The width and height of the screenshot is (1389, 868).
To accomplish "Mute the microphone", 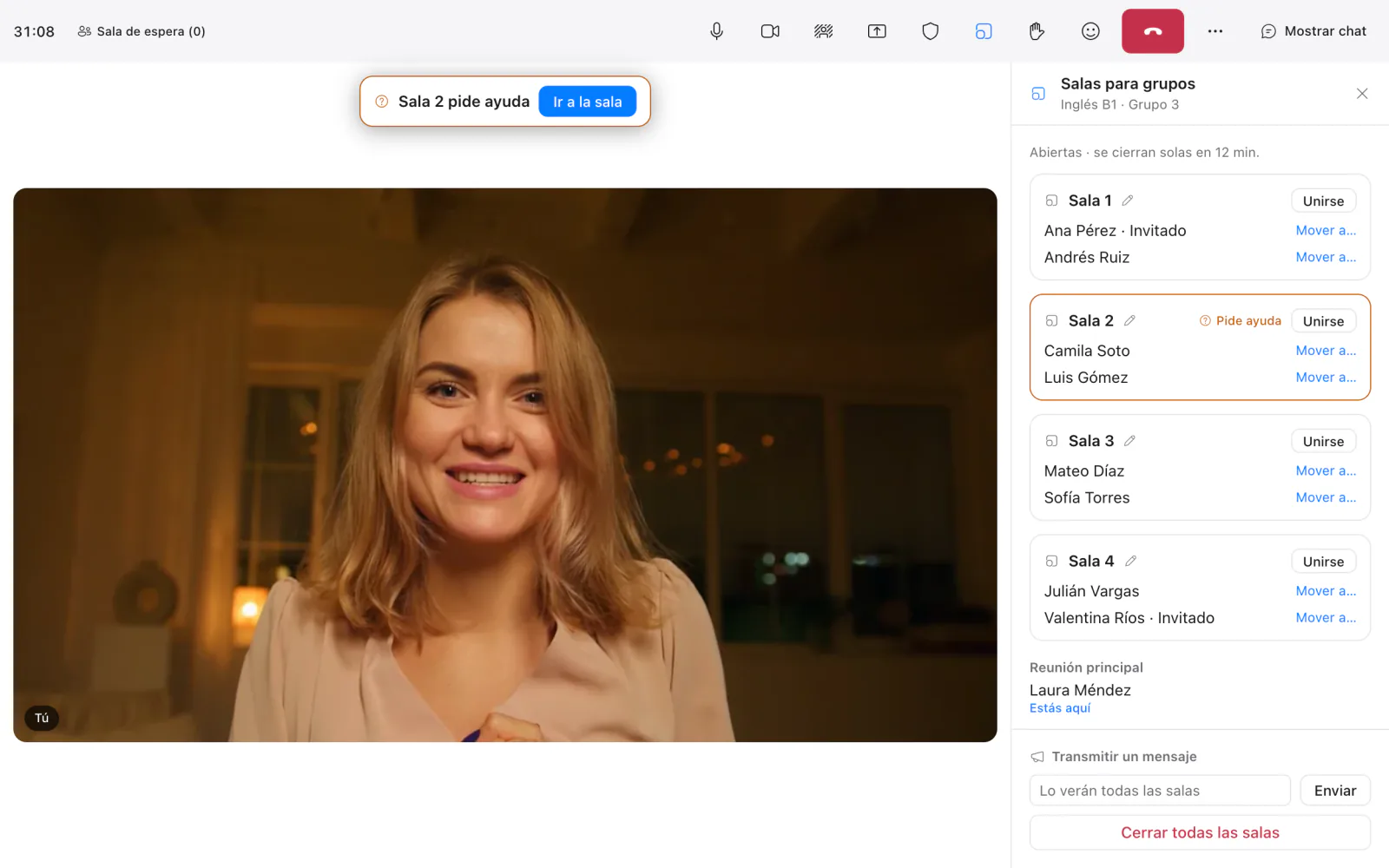I will click(716, 31).
